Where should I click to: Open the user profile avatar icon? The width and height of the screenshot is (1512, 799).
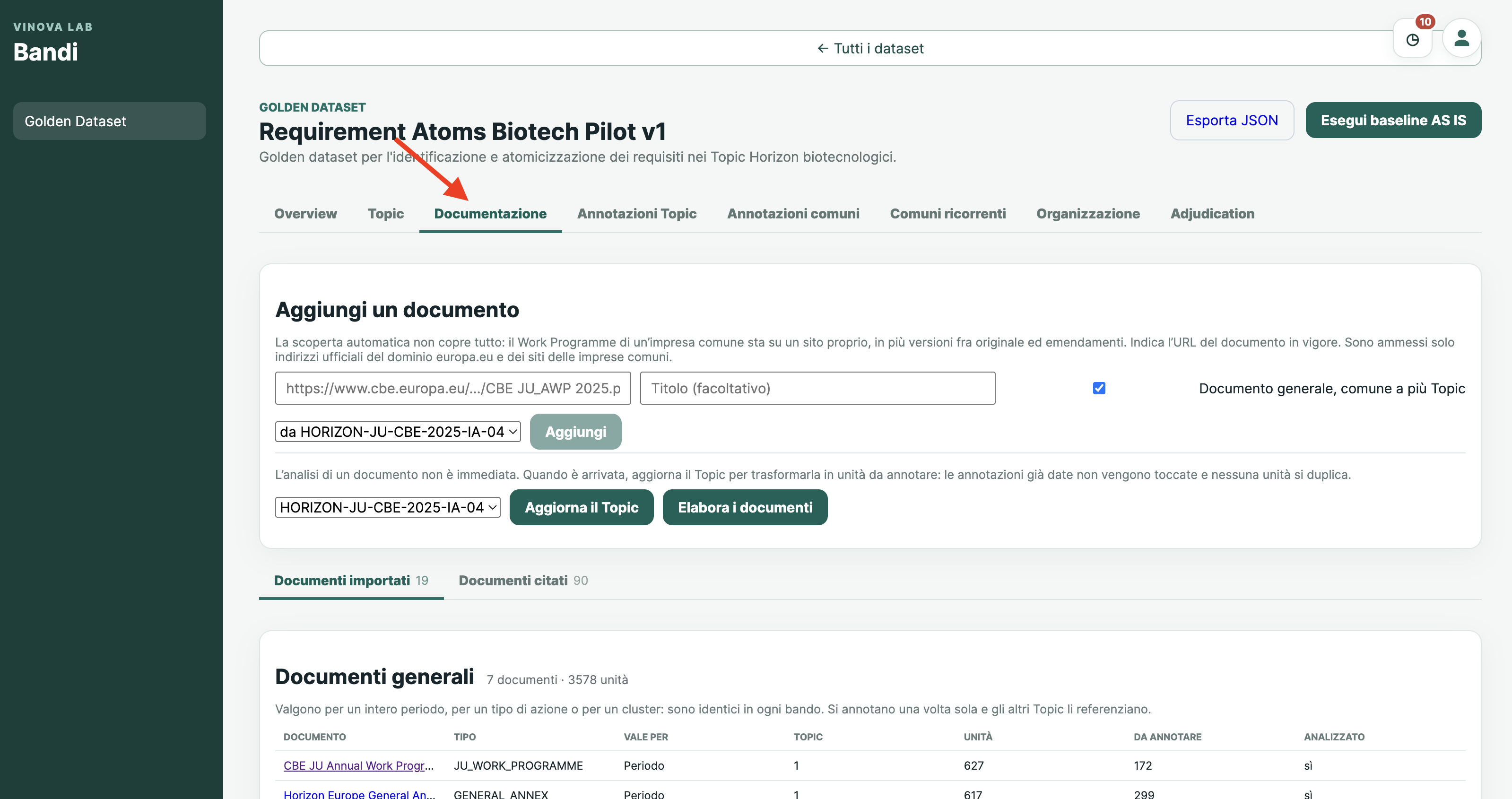point(1461,38)
